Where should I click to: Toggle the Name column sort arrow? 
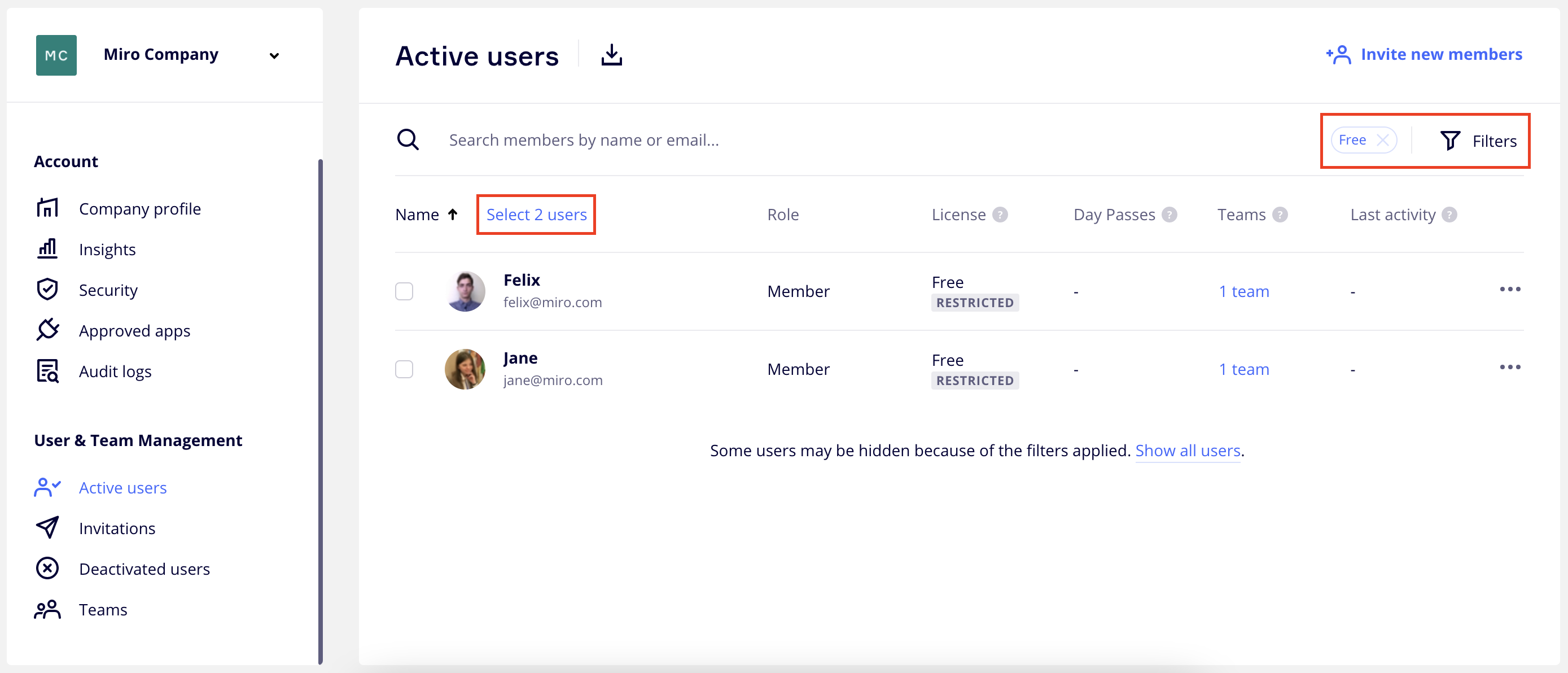[453, 214]
